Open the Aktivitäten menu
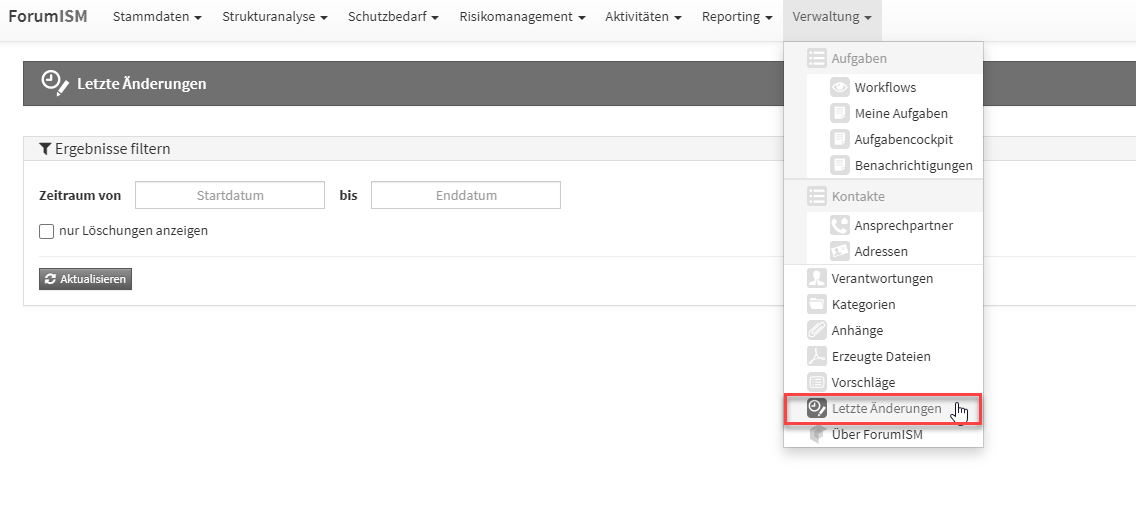1136x515 pixels. tap(643, 17)
